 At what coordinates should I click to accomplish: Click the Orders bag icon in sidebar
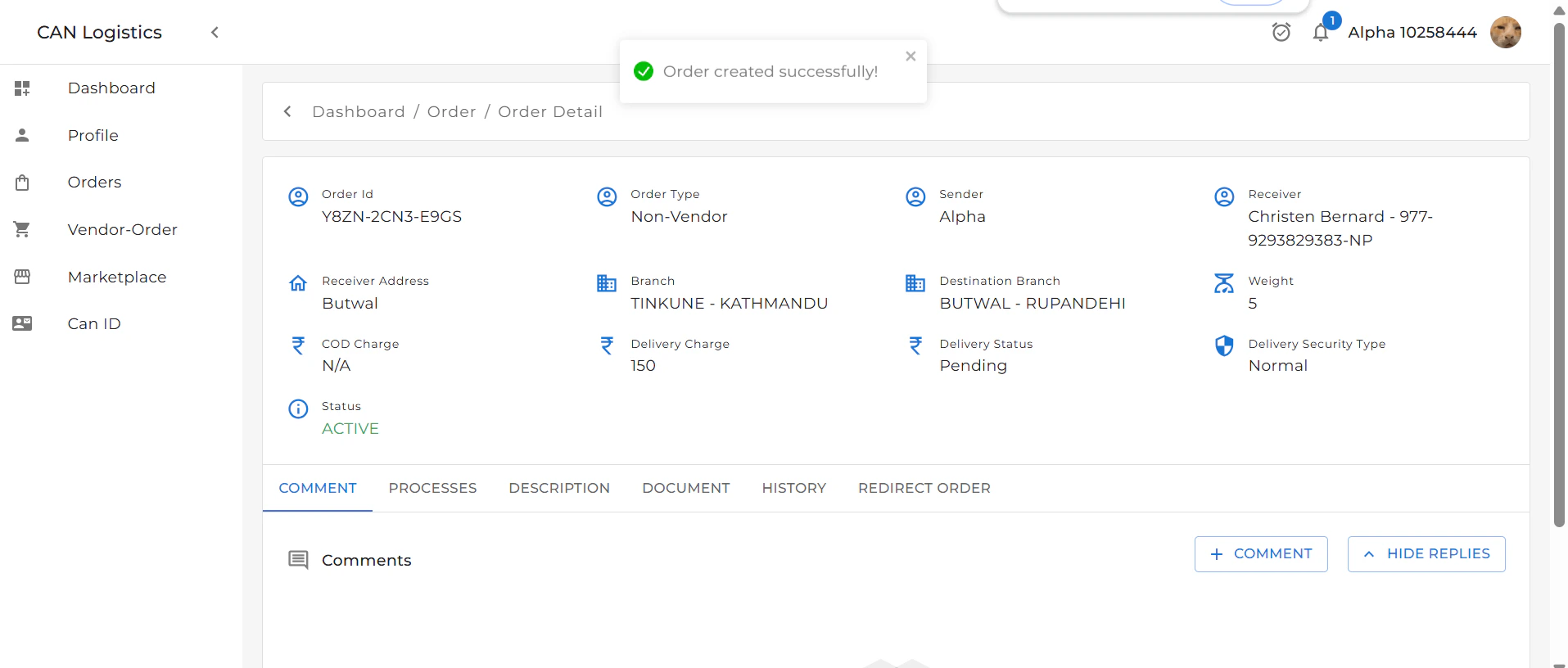[22, 183]
